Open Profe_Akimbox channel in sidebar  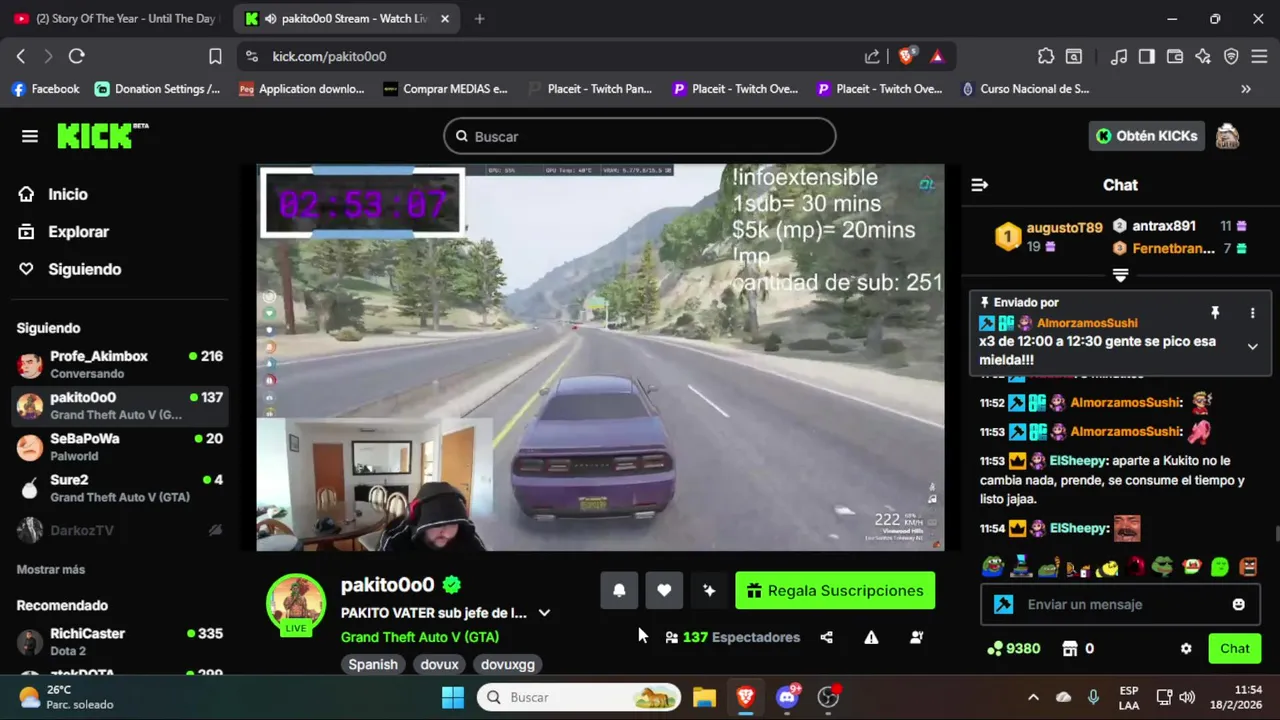point(120,363)
